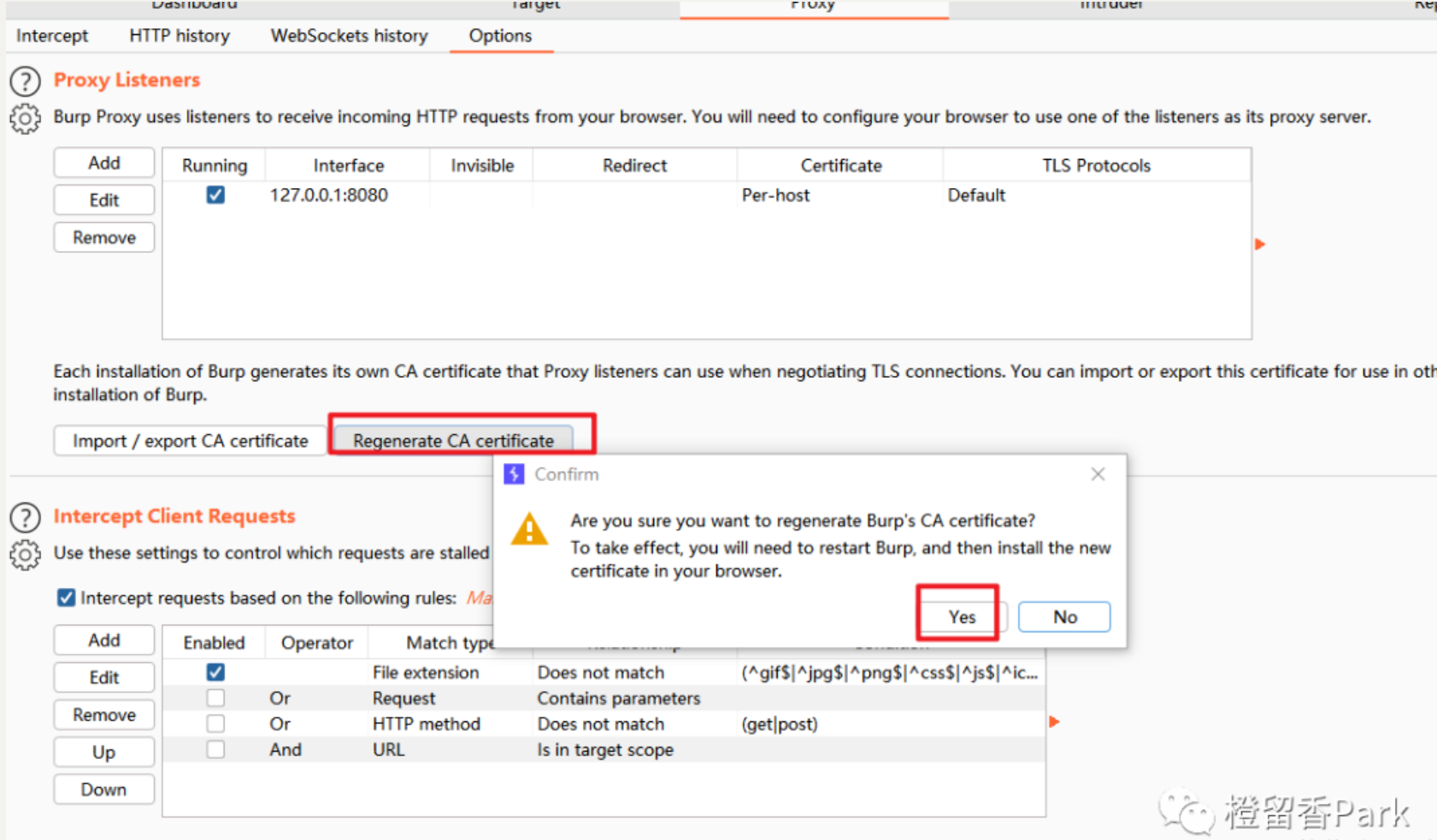Image resolution: width=1437 pixels, height=840 pixels.
Task: Enable the HTTP method rule checkbox
Action: coord(215,724)
